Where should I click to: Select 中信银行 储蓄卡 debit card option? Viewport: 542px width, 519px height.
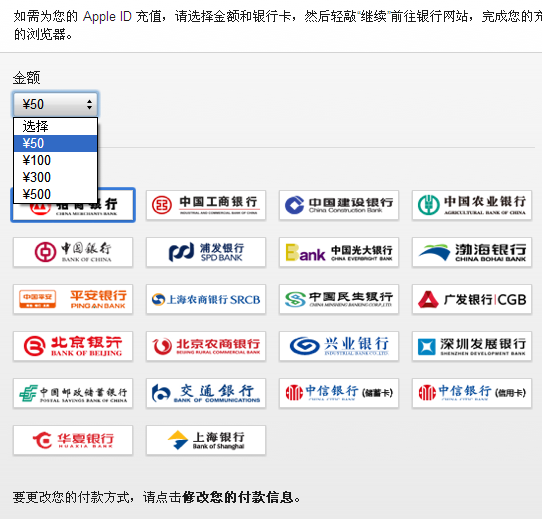(339, 393)
